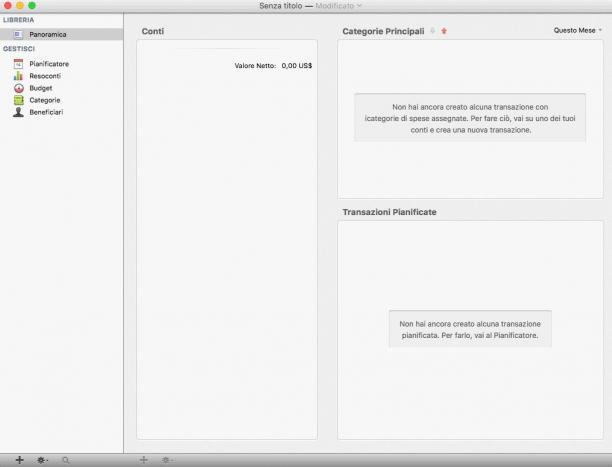The height and width of the screenshot is (467, 612).
Task: Click the Categorie Principali heading
Action: (383, 31)
